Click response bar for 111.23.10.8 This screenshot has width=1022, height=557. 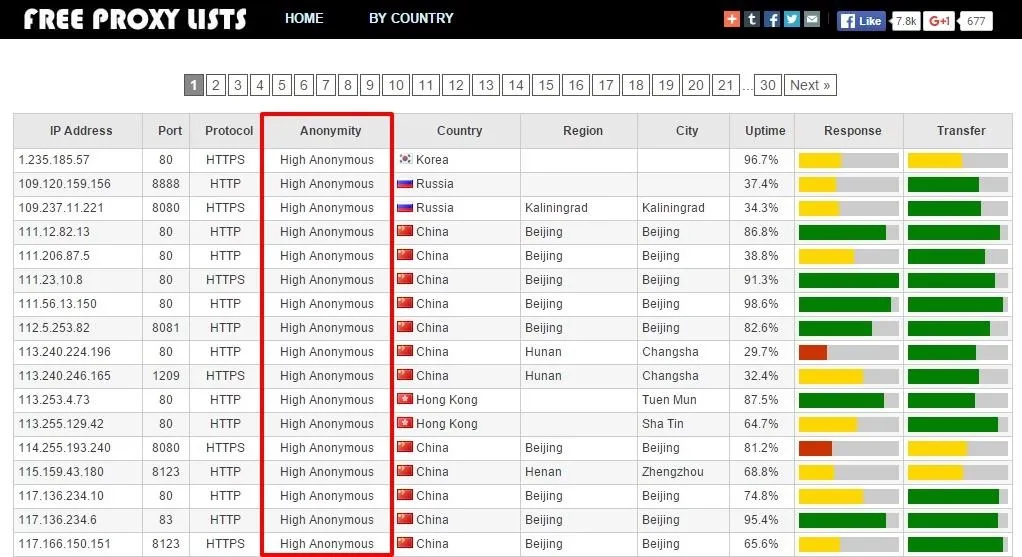849,281
